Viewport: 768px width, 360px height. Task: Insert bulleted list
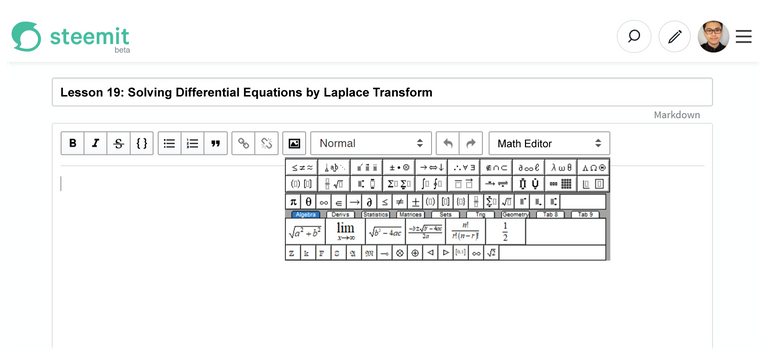(x=169, y=144)
